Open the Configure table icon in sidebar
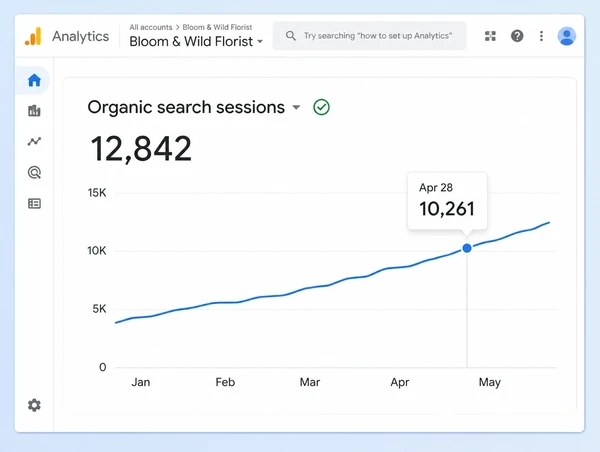This screenshot has width=600, height=452. pos(34,203)
